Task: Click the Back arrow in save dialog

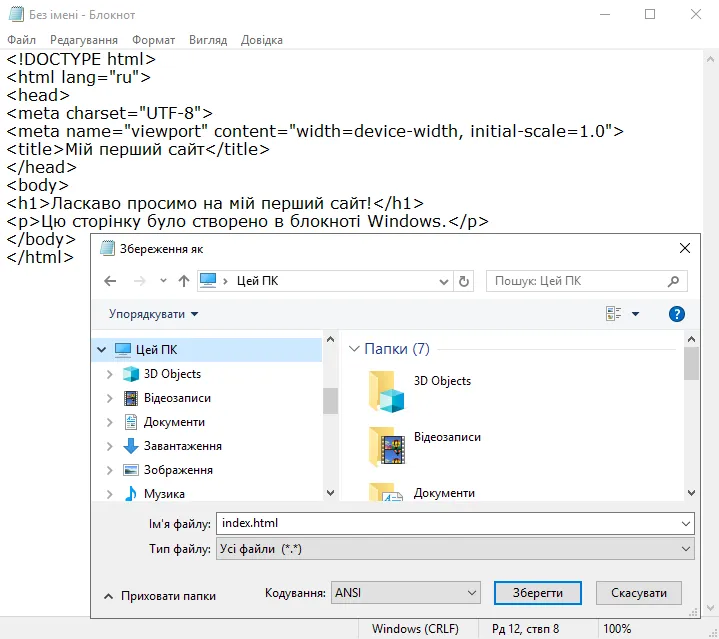Action: [x=110, y=281]
